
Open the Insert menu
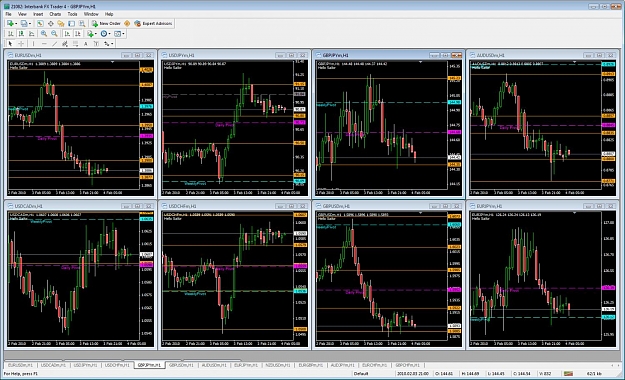(x=38, y=14)
